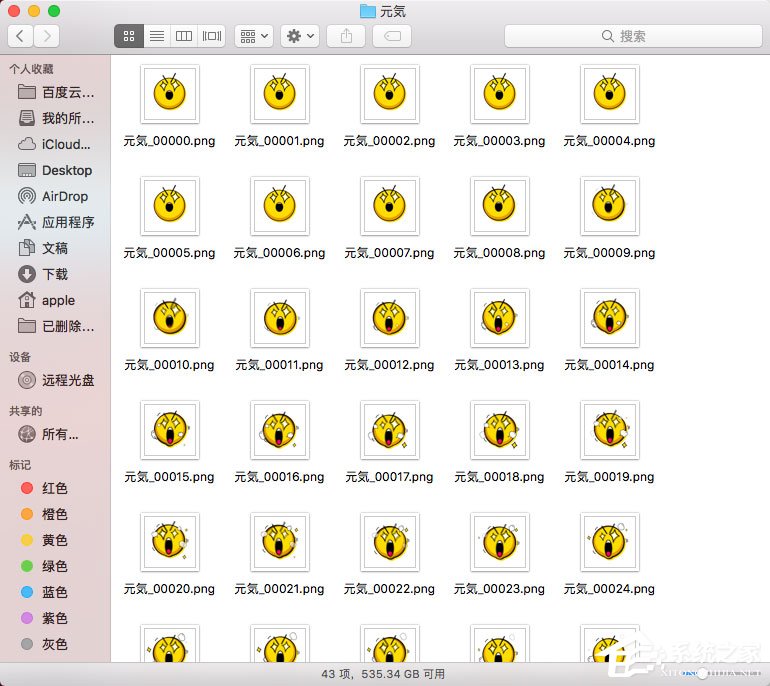770x686 pixels.
Task: Go forward with the right arrow button
Action: pyautogui.click(x=47, y=36)
